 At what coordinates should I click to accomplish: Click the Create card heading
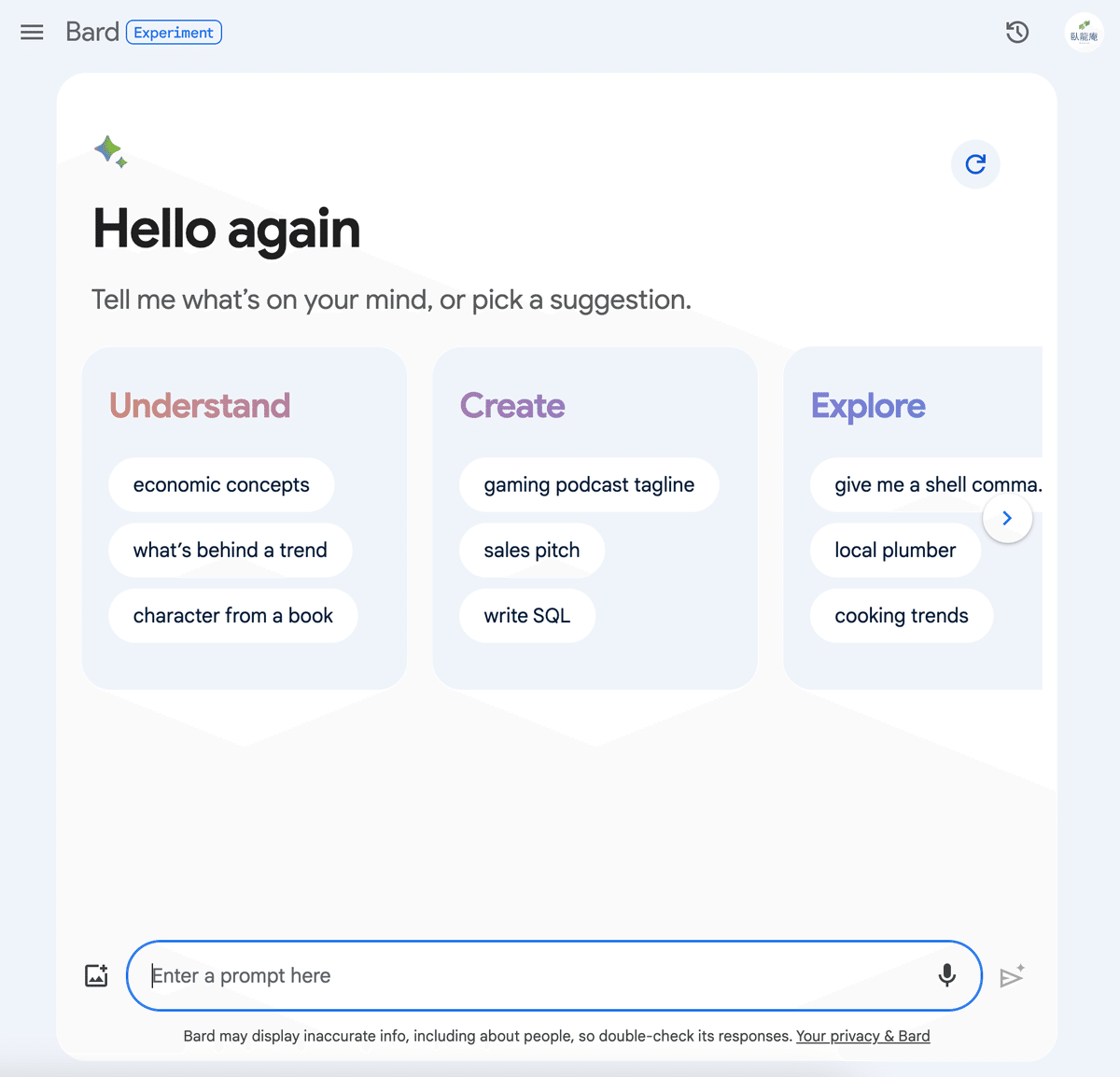512,406
